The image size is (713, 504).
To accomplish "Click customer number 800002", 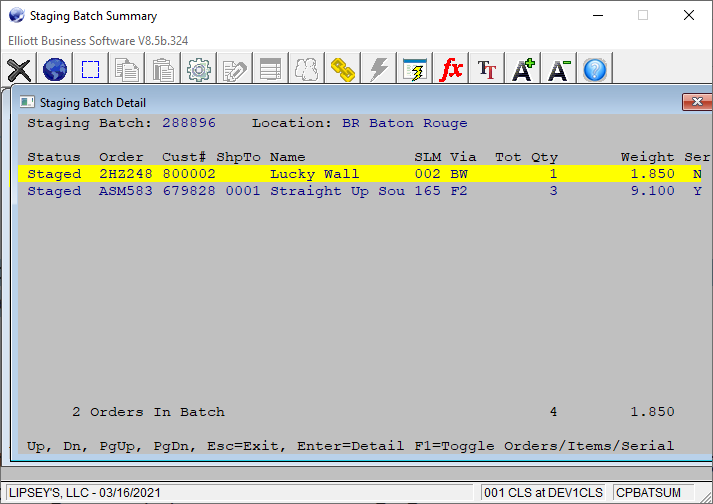I will [189, 174].
